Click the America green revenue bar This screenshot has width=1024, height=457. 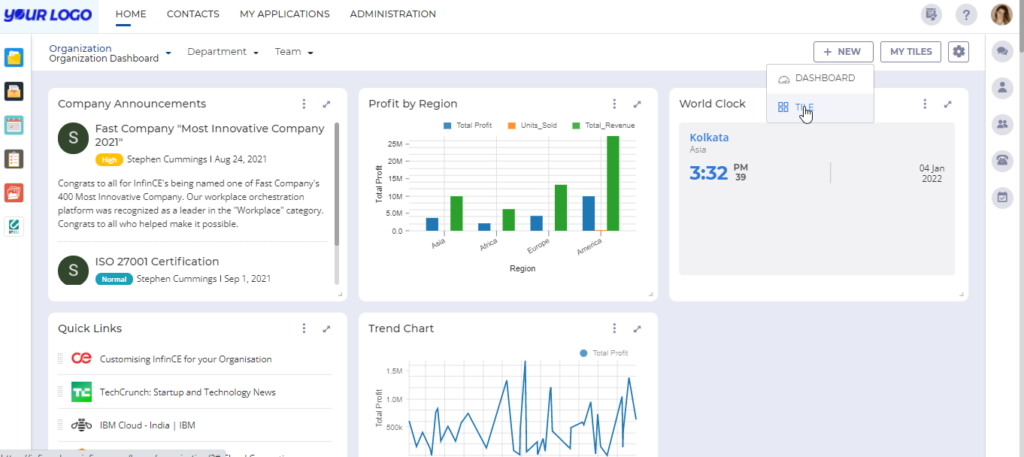tap(613, 183)
